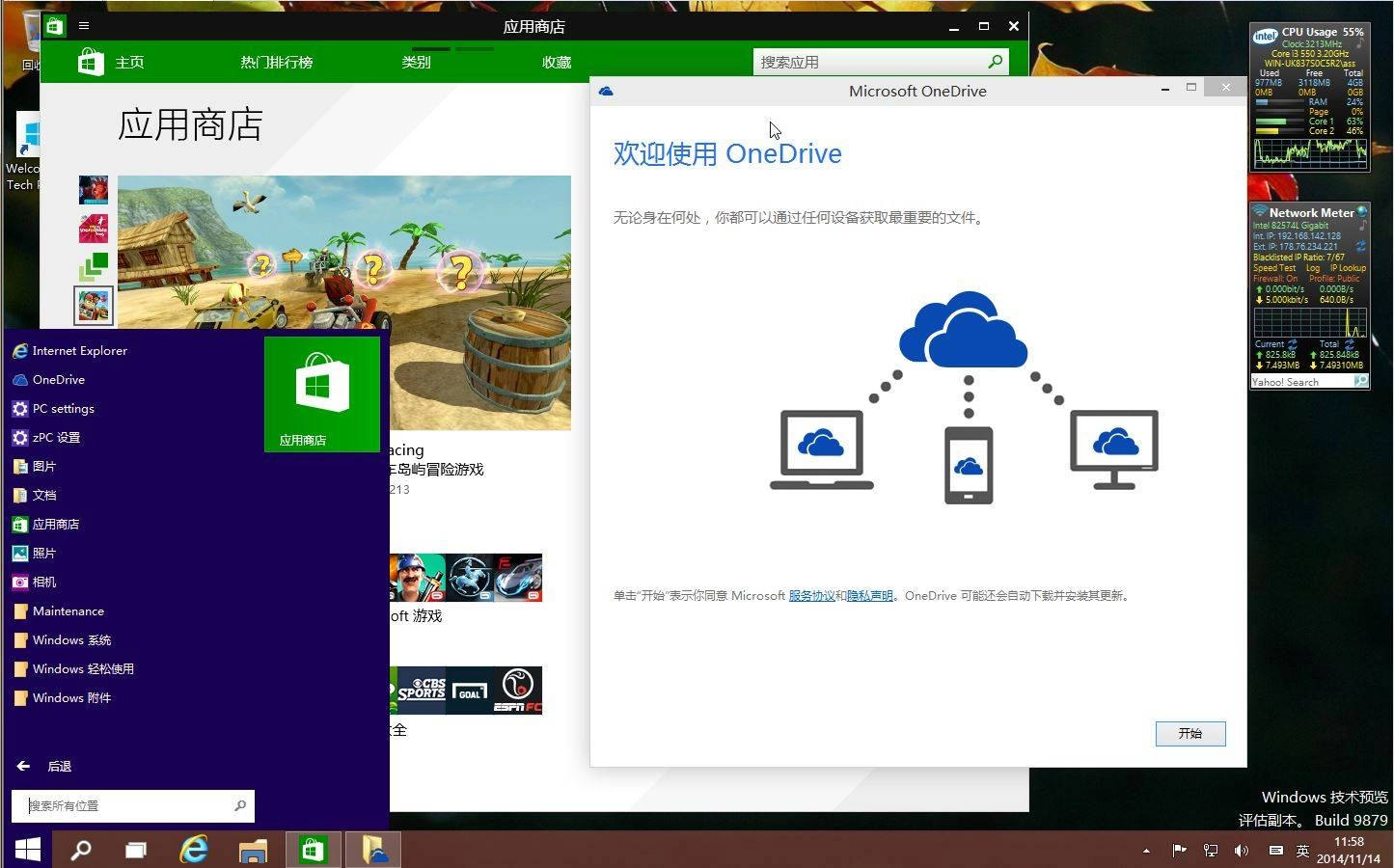The height and width of the screenshot is (868, 1394).
Task: Open File Explorer from the taskbar
Action: (x=253, y=850)
